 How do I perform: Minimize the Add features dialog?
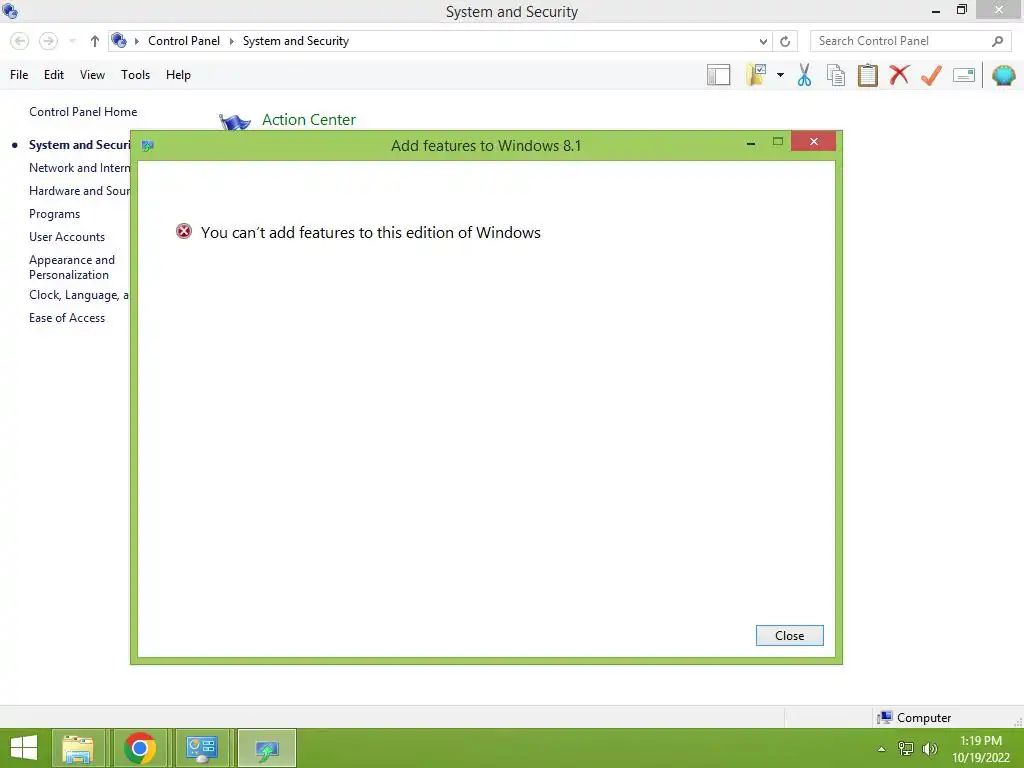751,142
